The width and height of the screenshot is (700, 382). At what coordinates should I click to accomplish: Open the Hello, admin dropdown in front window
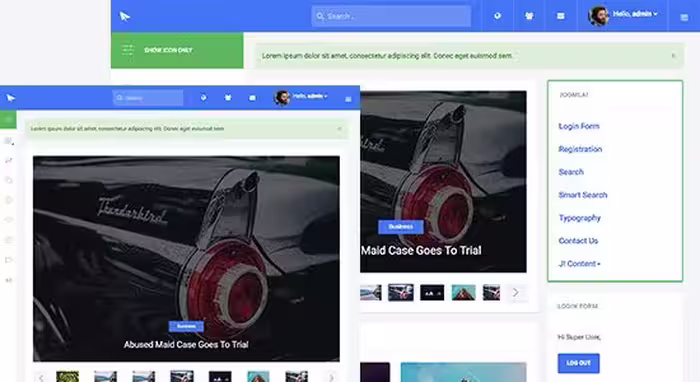click(310, 96)
